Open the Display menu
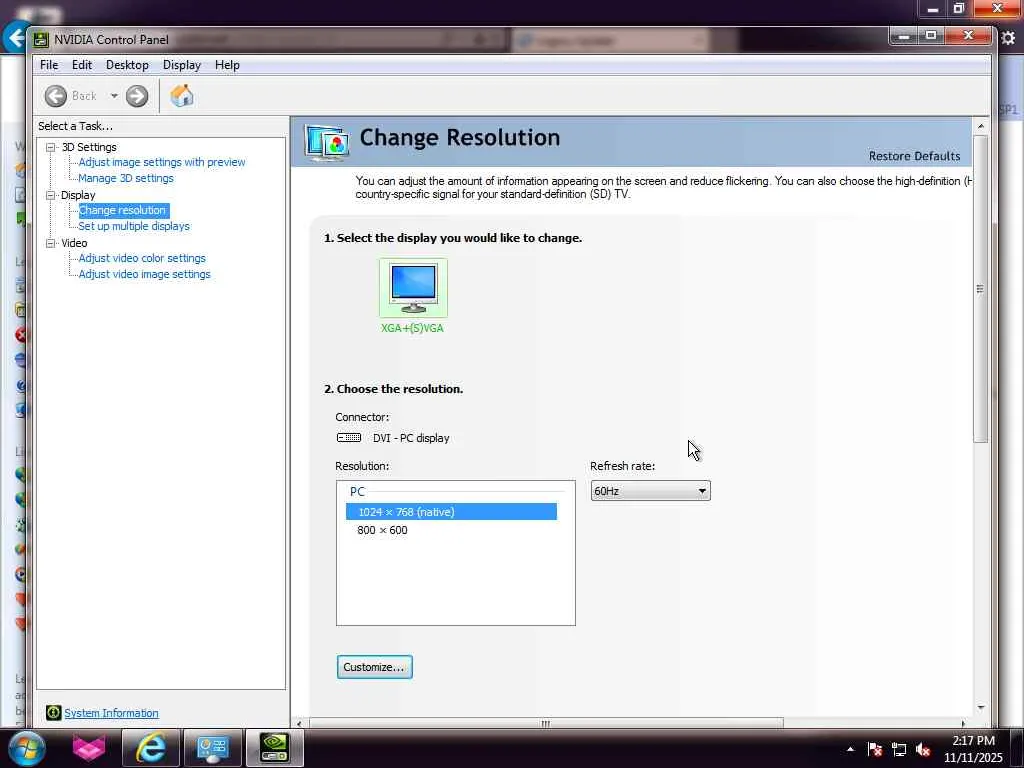This screenshot has height=768, width=1024. 182,65
